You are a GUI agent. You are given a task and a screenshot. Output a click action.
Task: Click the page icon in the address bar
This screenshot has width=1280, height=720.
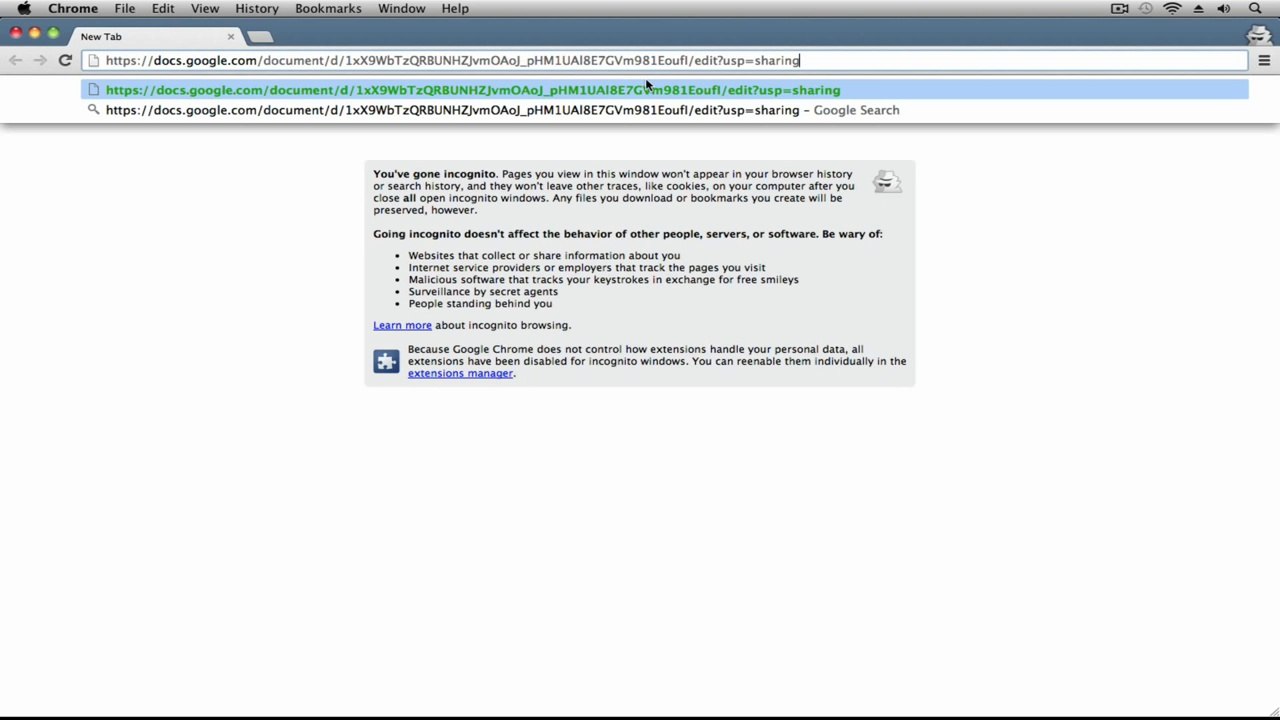(93, 61)
